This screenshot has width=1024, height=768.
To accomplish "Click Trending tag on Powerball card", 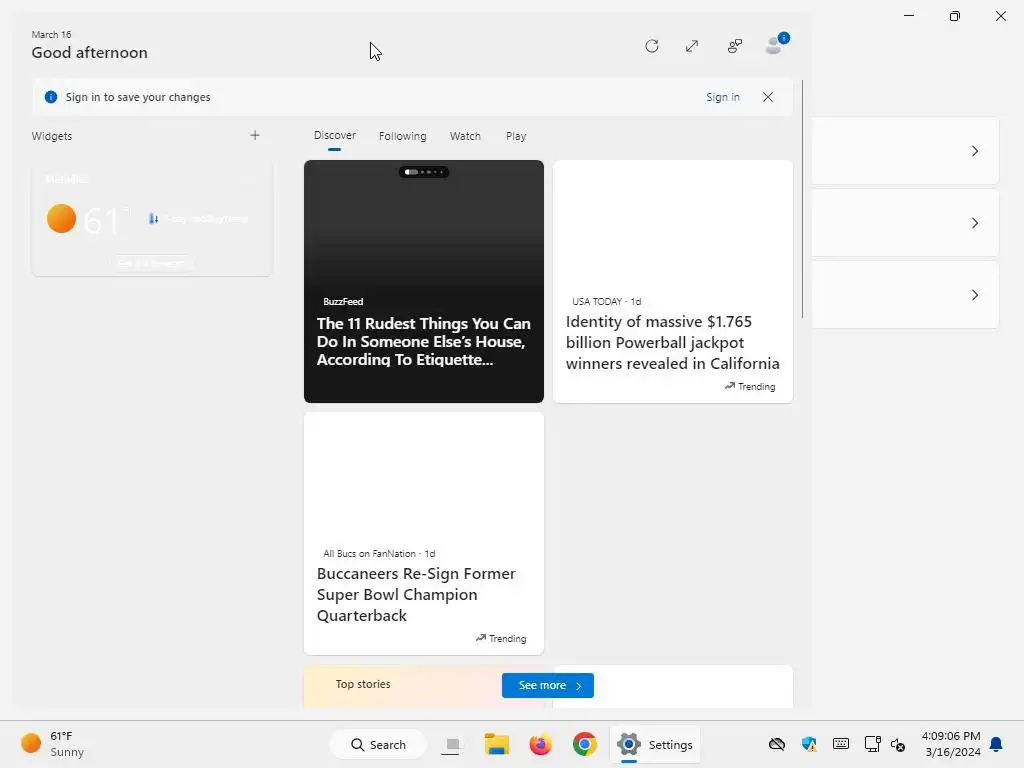I will (x=750, y=387).
